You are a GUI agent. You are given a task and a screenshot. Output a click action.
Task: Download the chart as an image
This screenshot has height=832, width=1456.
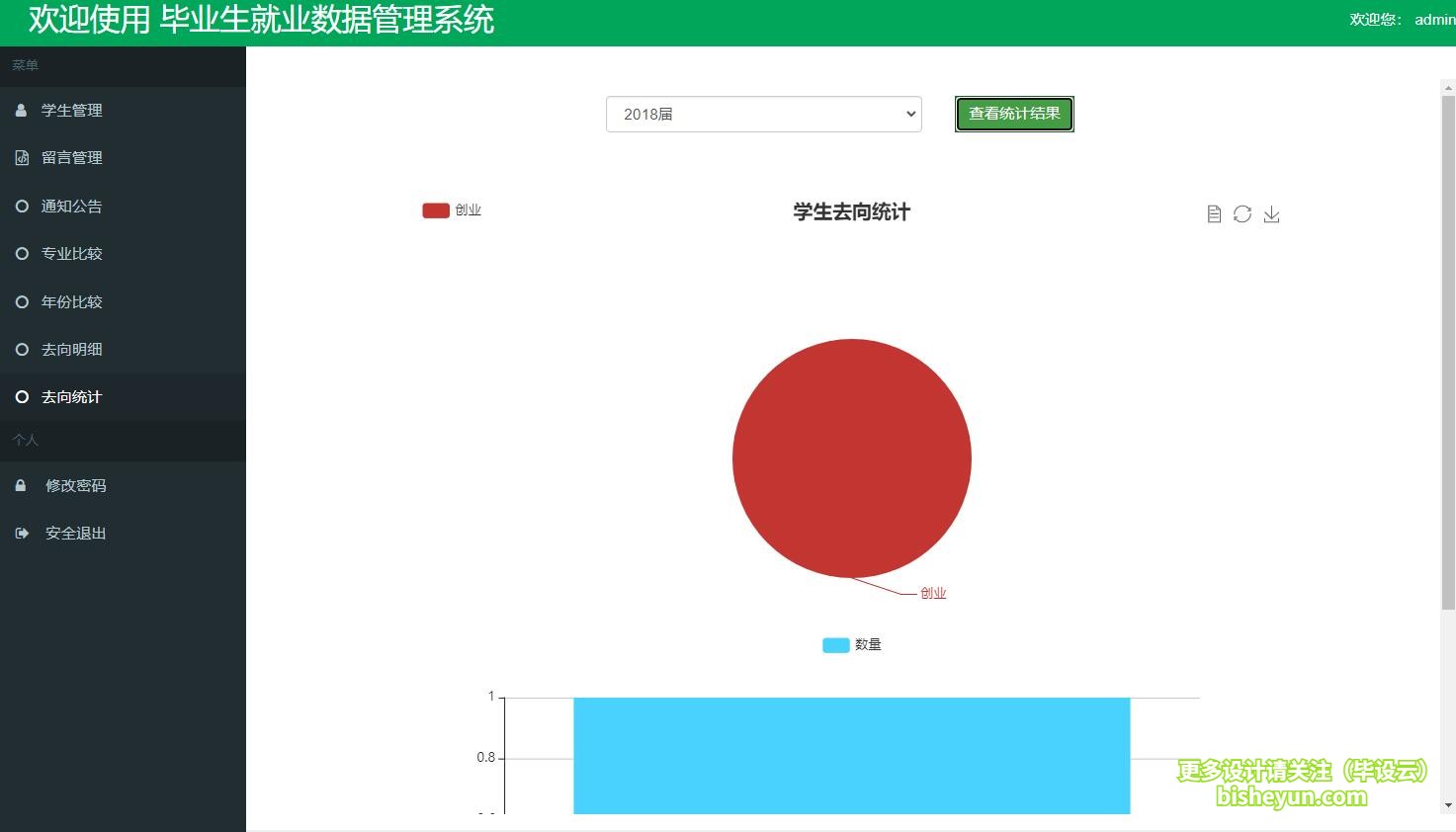pos(1271,214)
